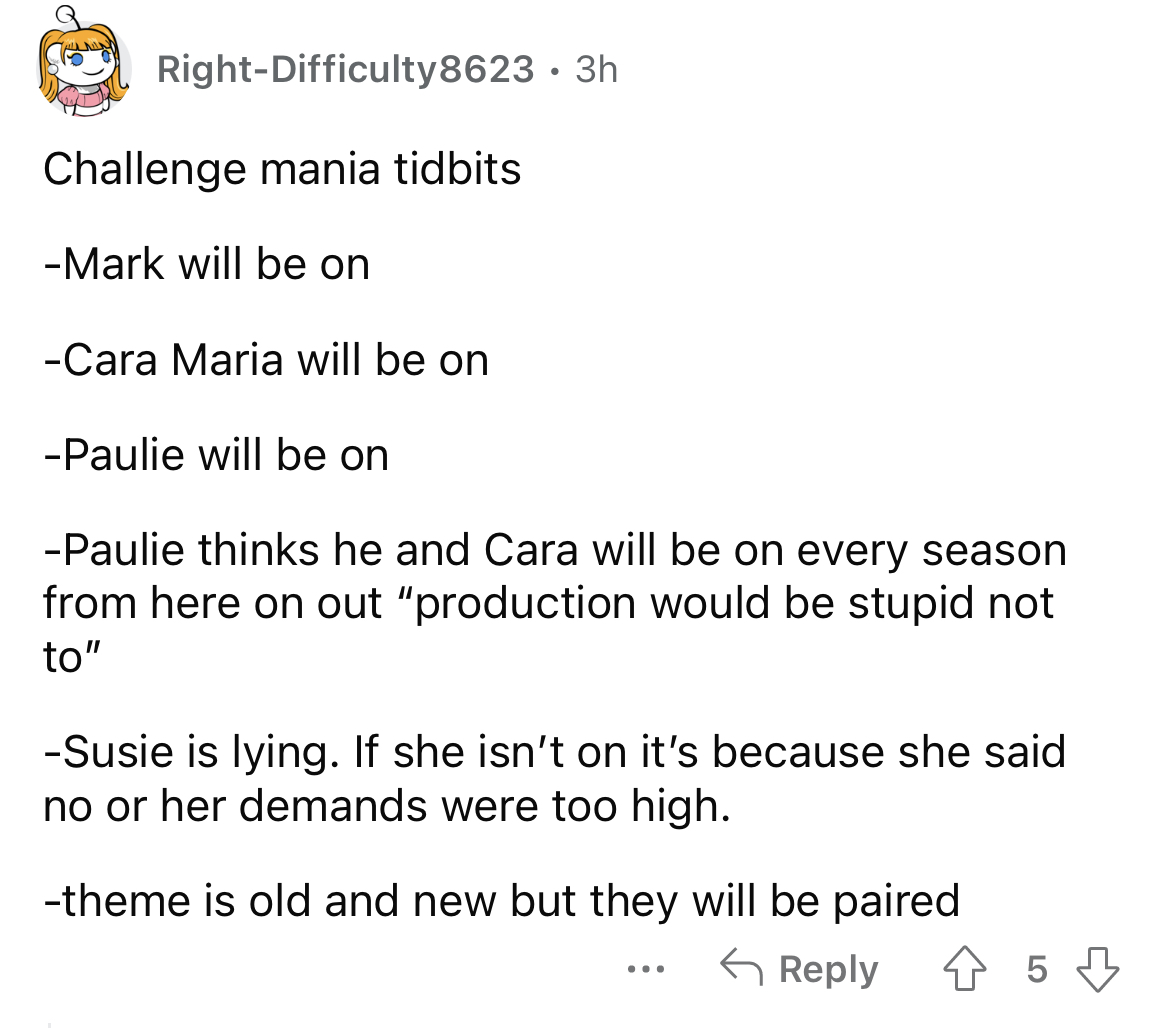Upvote the Right-Difficulty8623 comment

click(964, 968)
